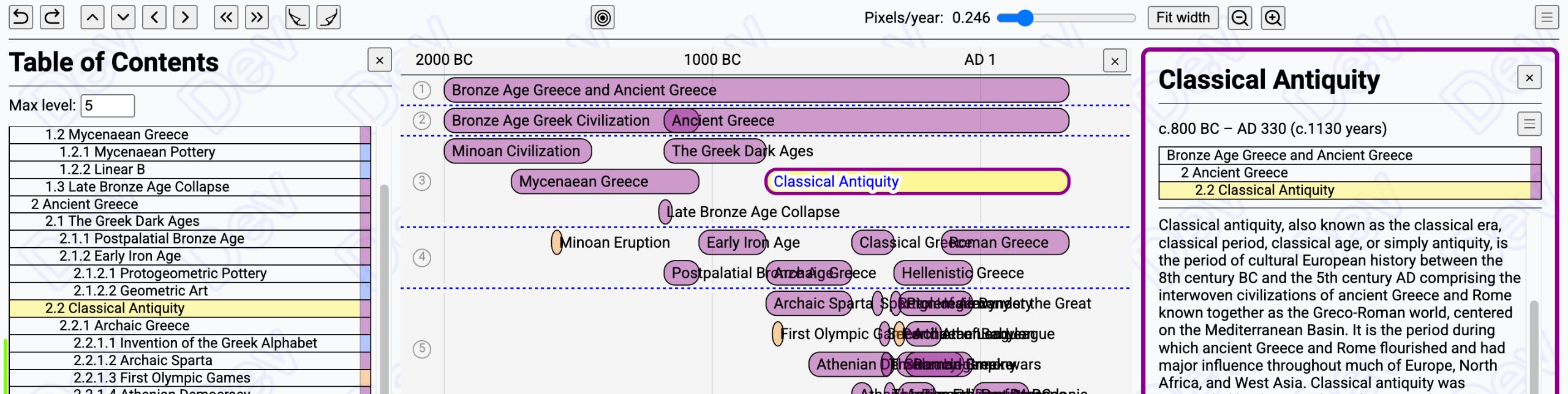
Task: Select Mycenaean Greece bar on timeline
Action: [x=604, y=182]
